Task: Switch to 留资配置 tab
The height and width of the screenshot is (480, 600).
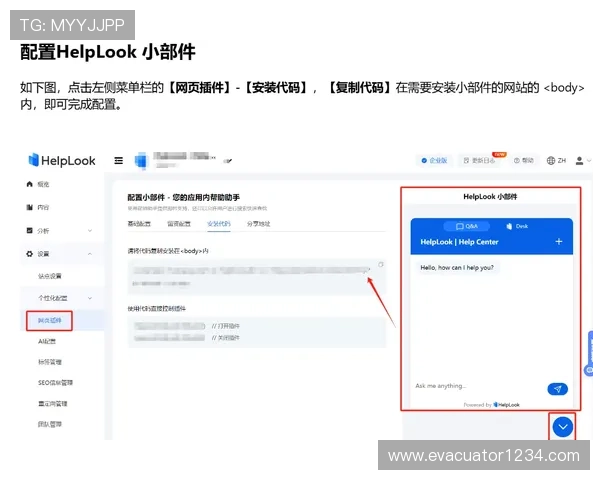Action: tap(179, 224)
